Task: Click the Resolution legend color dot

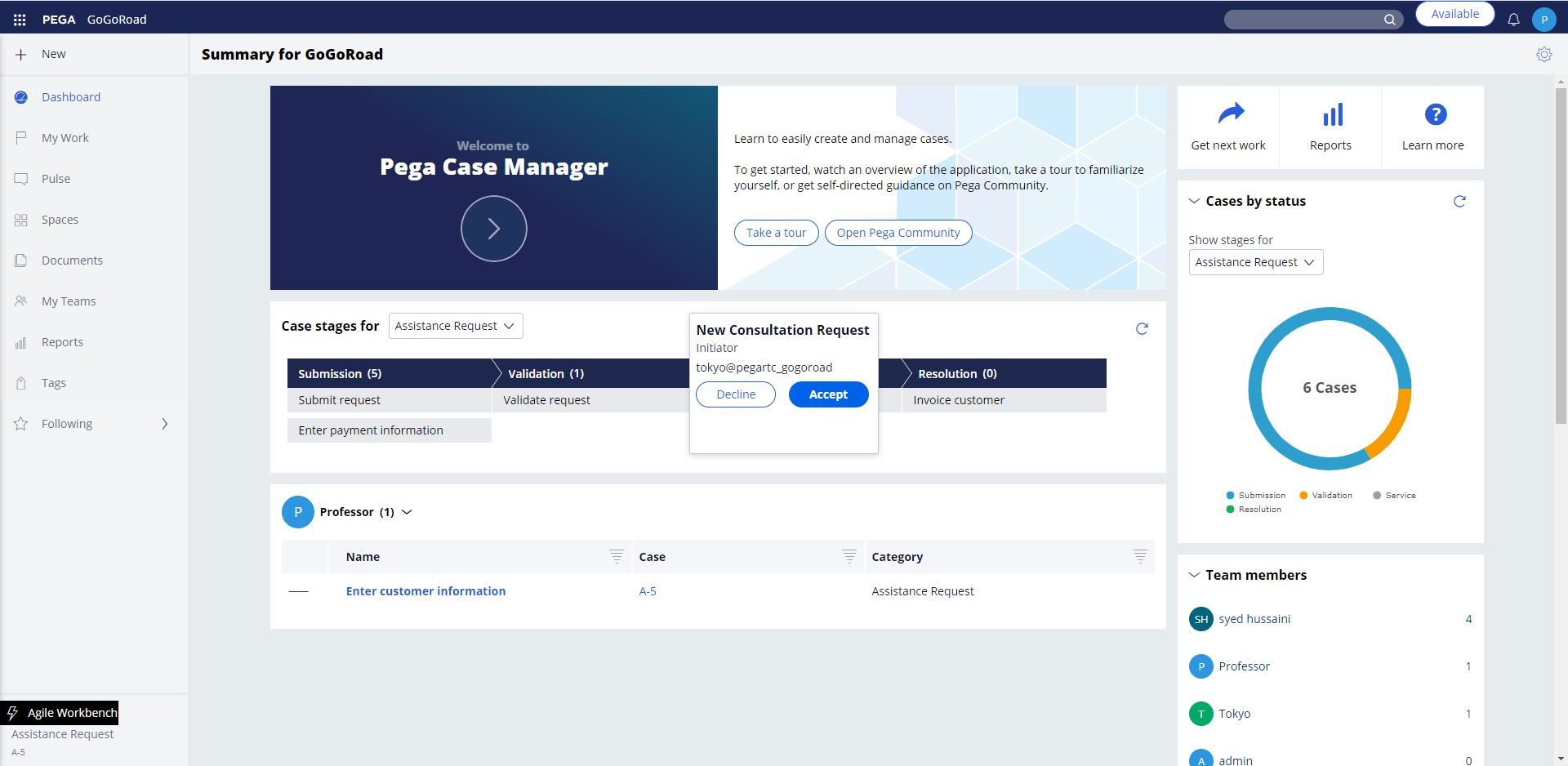Action: tap(1230, 510)
